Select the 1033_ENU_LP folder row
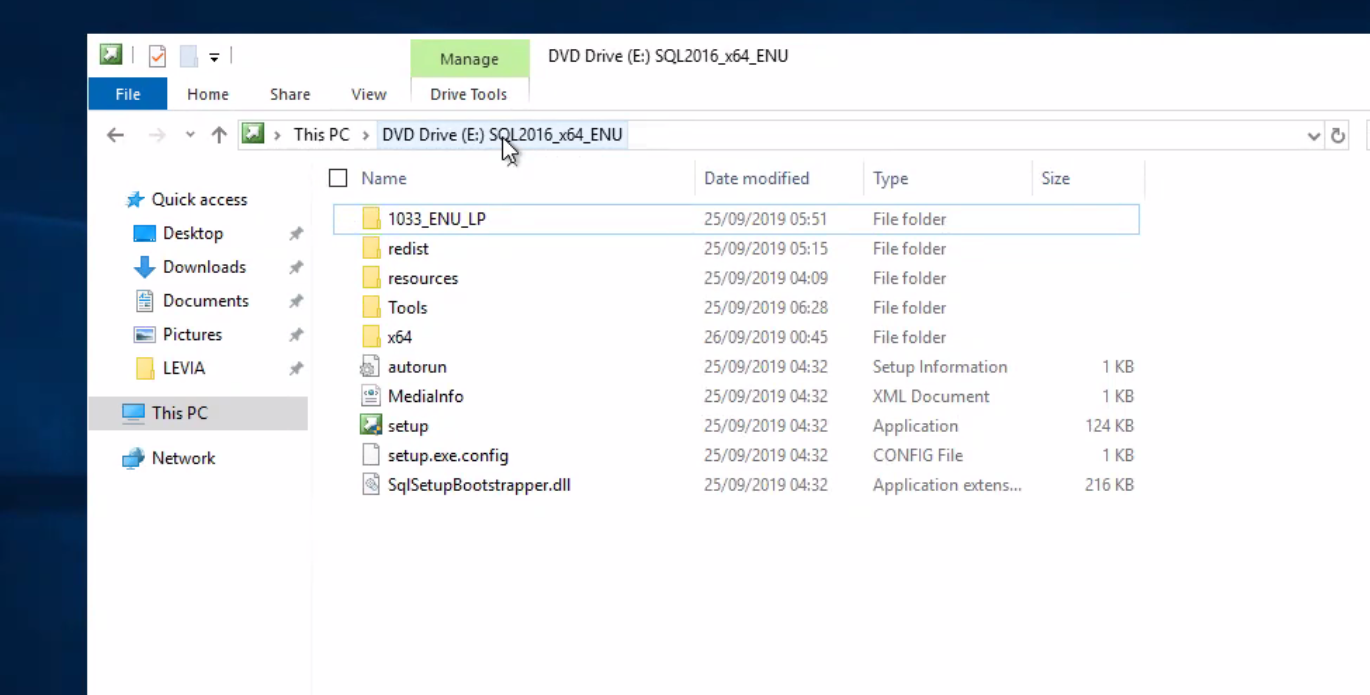Viewport: 1370px width, 695px height. (437, 218)
